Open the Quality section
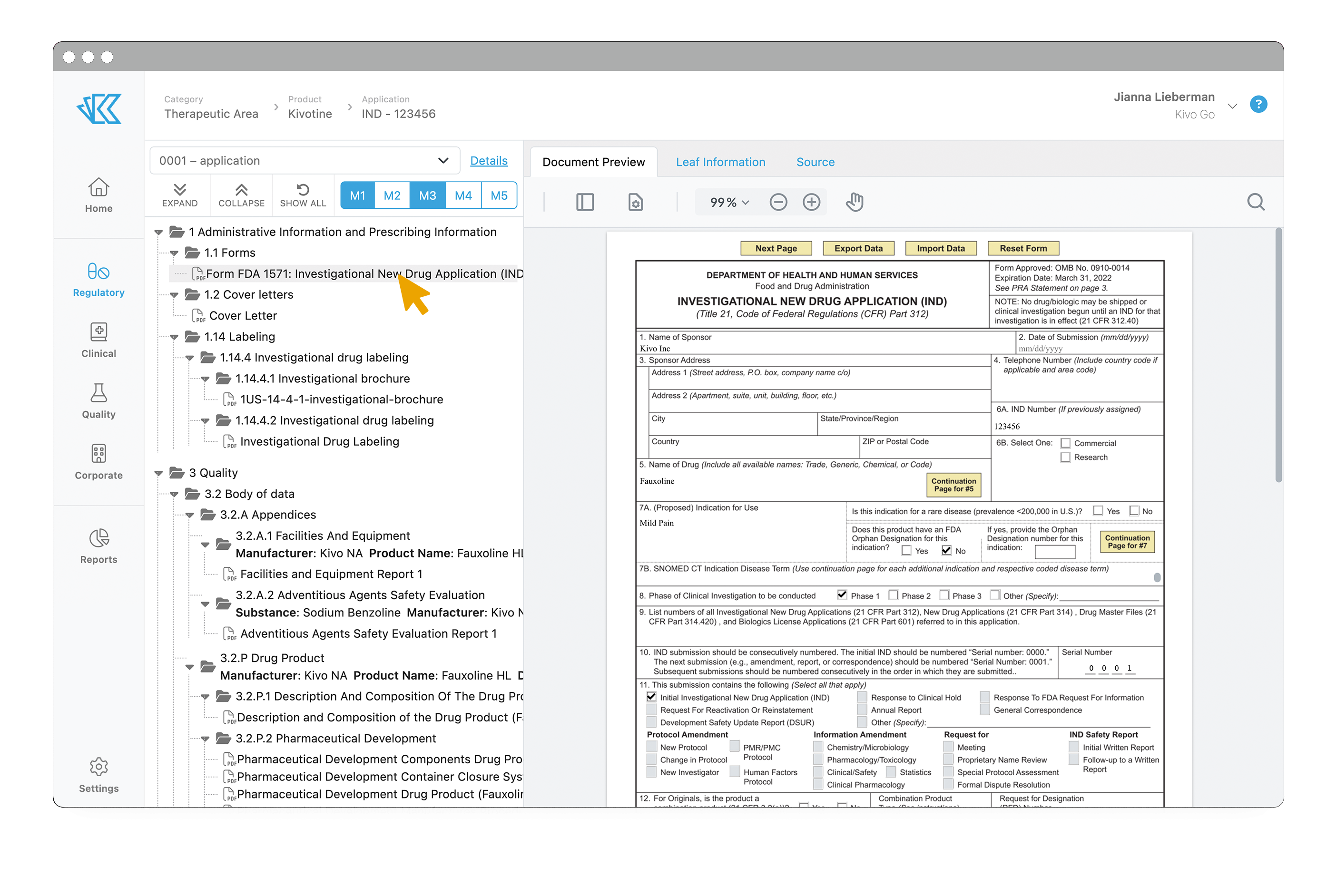The height and width of the screenshot is (896, 1337). pos(98,400)
